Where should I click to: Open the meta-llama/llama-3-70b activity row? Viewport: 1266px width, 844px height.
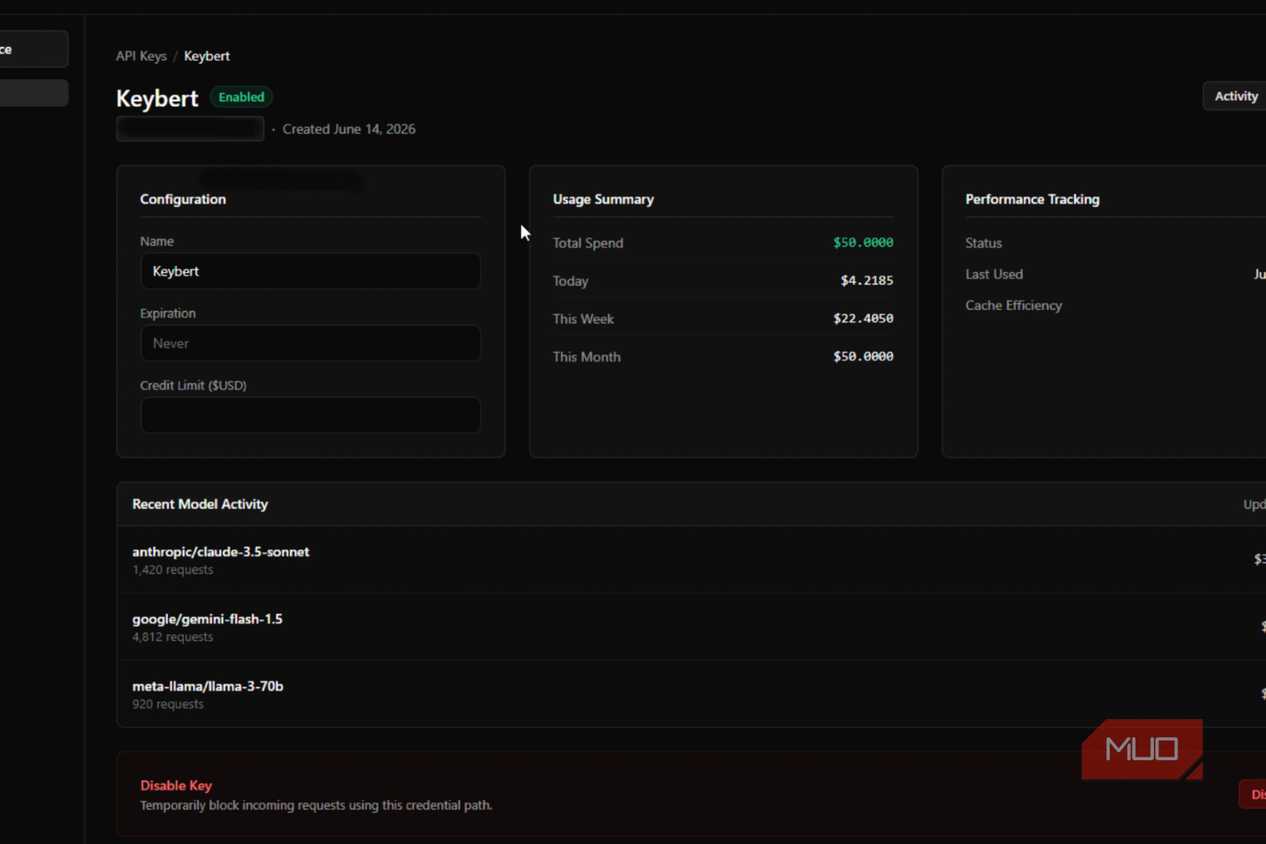click(692, 694)
